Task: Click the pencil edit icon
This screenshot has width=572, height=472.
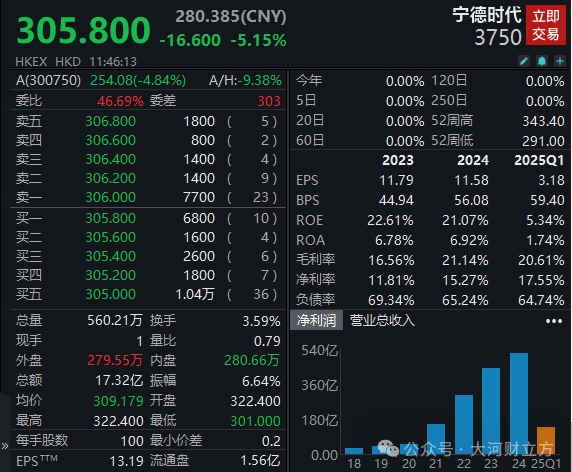Action: click(524, 61)
